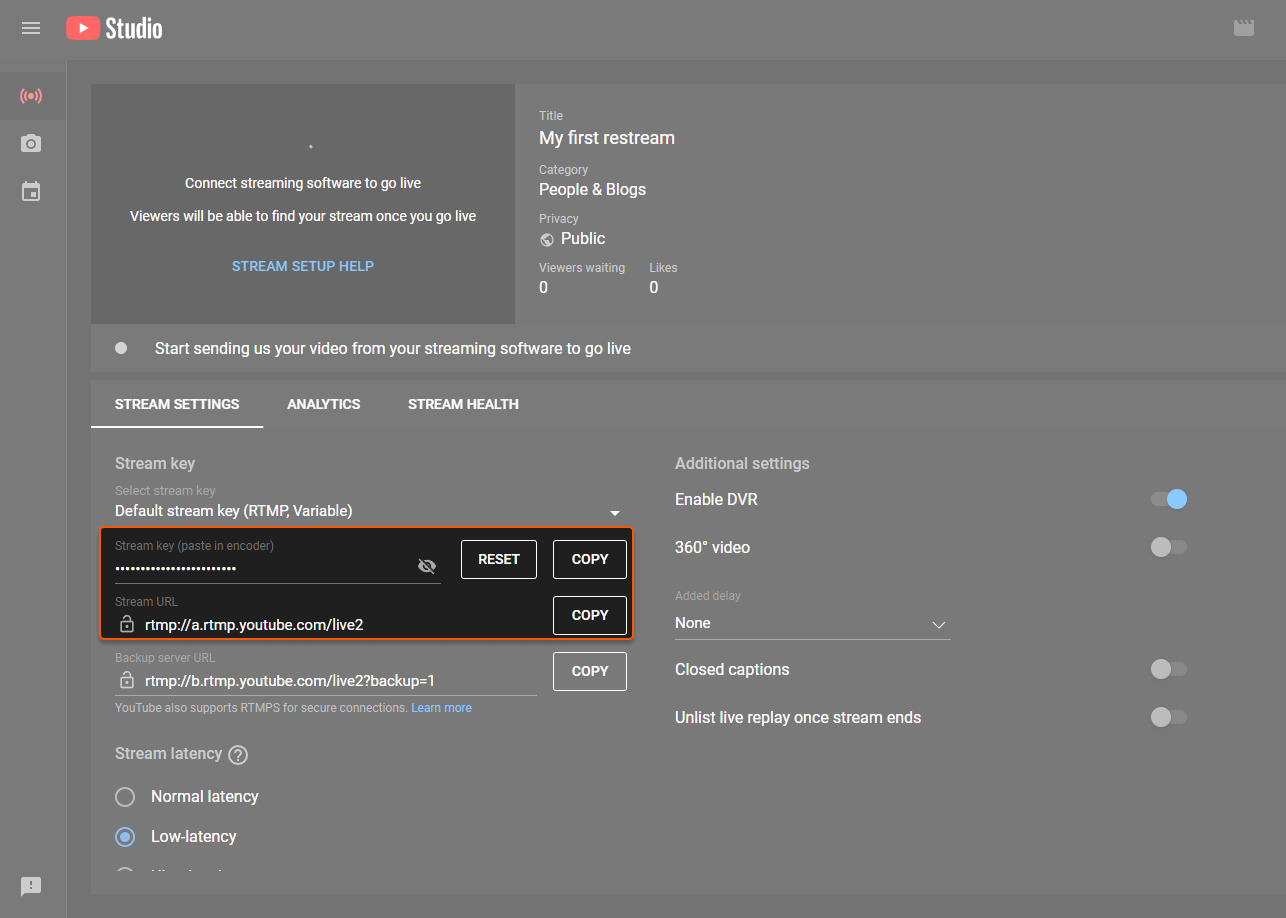Click the clapperboard icon in the top bar
The width and height of the screenshot is (1286, 918).
pyautogui.click(x=1244, y=28)
